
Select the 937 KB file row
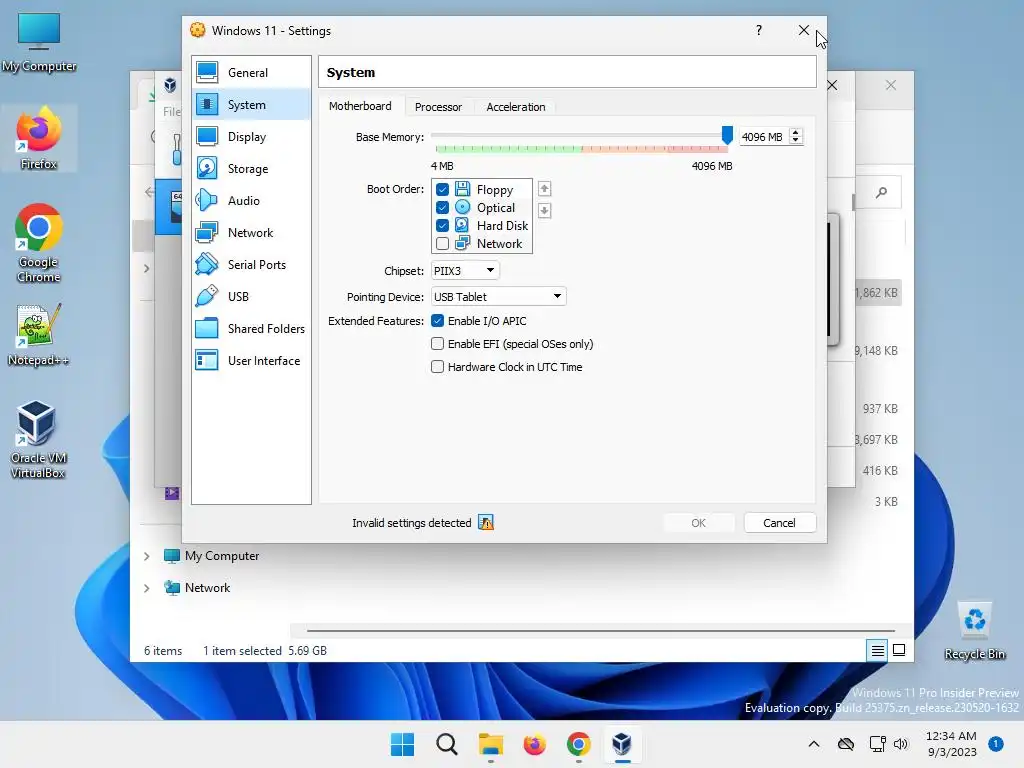pos(878,409)
